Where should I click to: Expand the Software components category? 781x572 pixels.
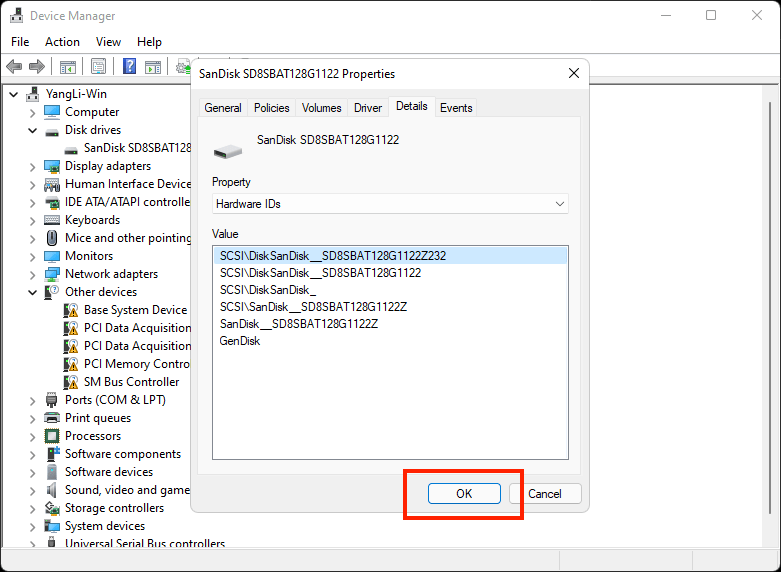pos(32,455)
